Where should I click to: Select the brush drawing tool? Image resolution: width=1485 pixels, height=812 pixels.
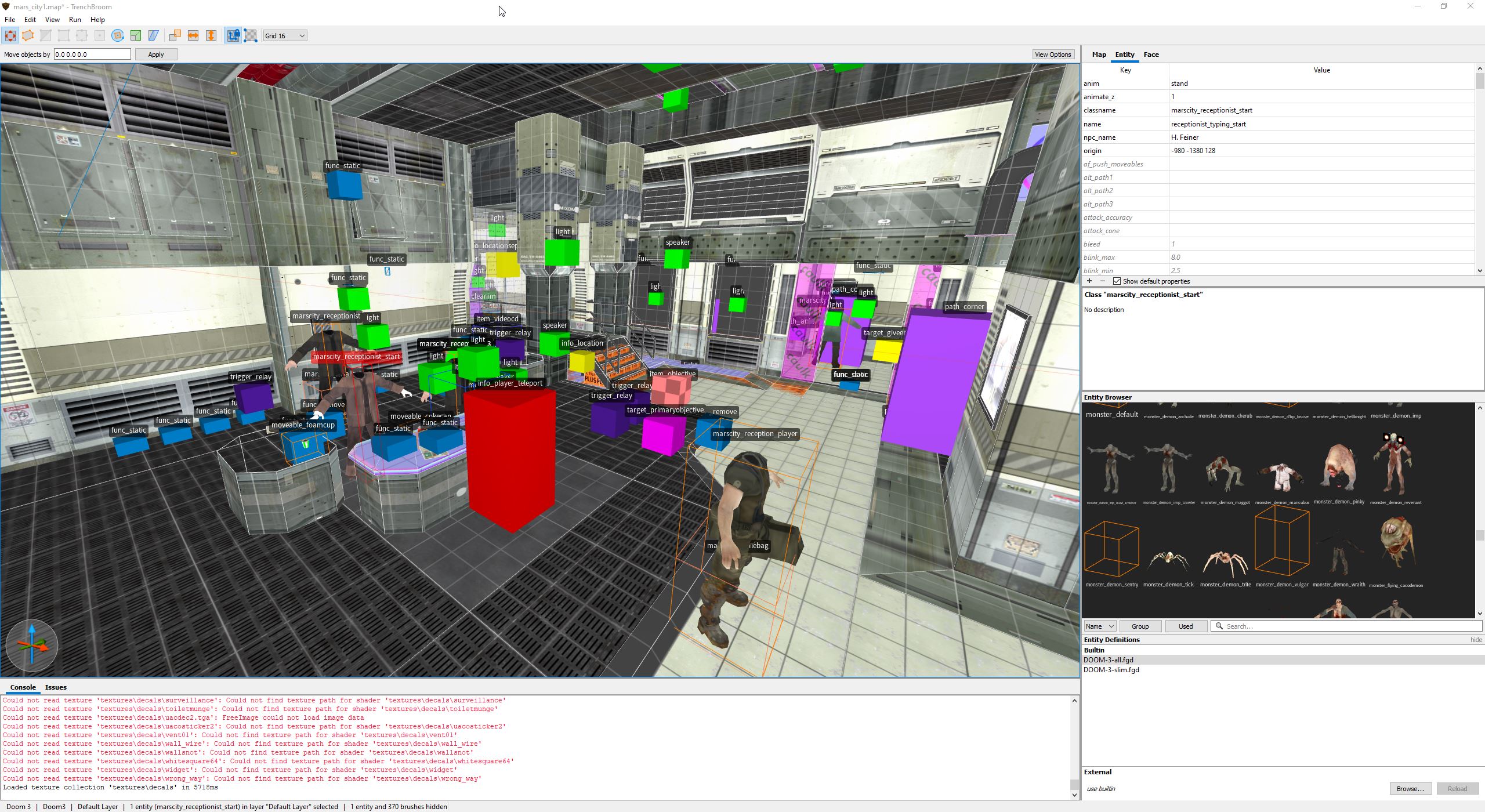[x=28, y=36]
